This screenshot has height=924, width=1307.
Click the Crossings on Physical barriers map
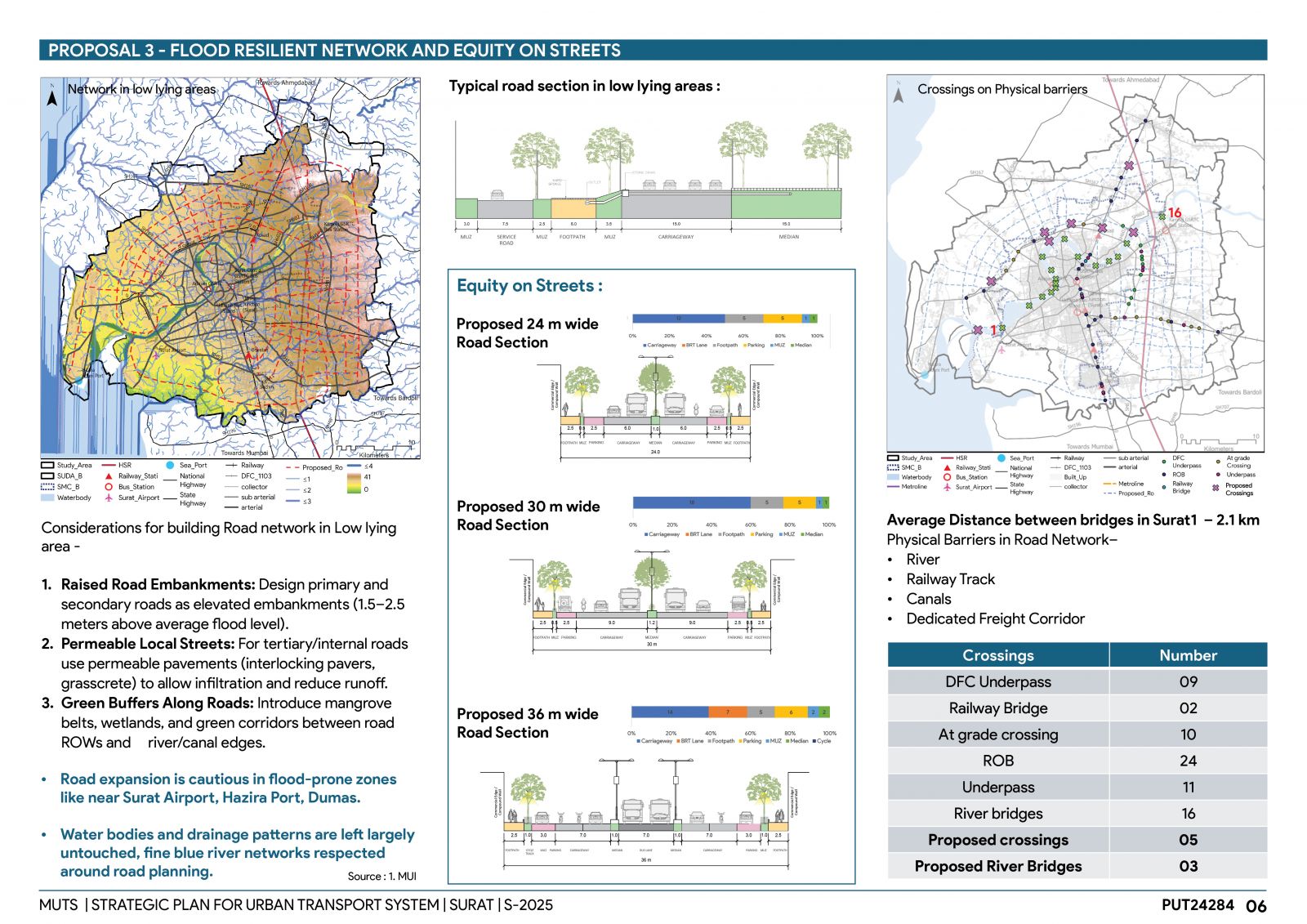point(1075,263)
